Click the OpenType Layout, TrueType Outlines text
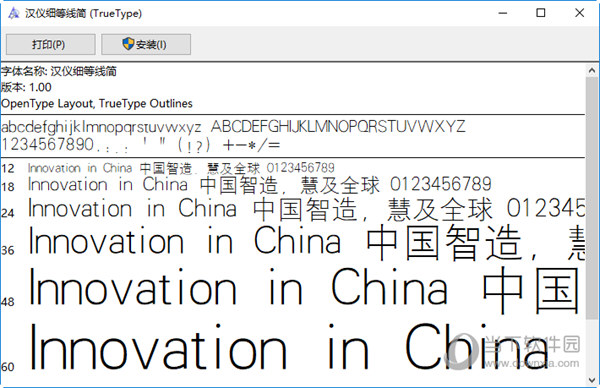 [x=96, y=103]
